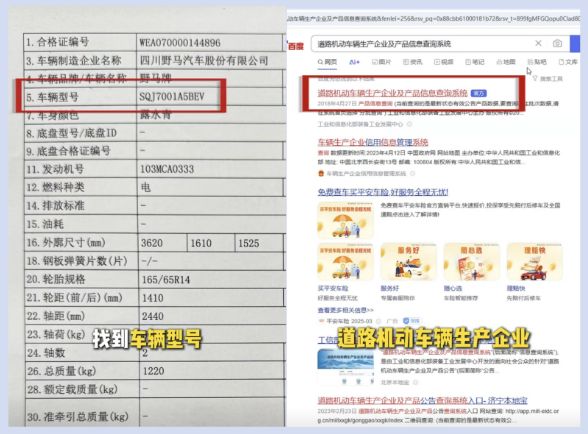Click the Baidu logo beside the search box
The width and height of the screenshot is (588, 434).
coord(296,46)
